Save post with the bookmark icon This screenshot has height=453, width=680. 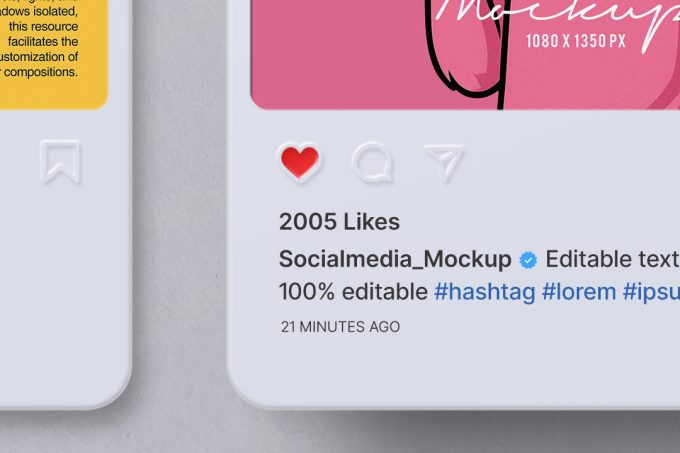tap(60, 162)
